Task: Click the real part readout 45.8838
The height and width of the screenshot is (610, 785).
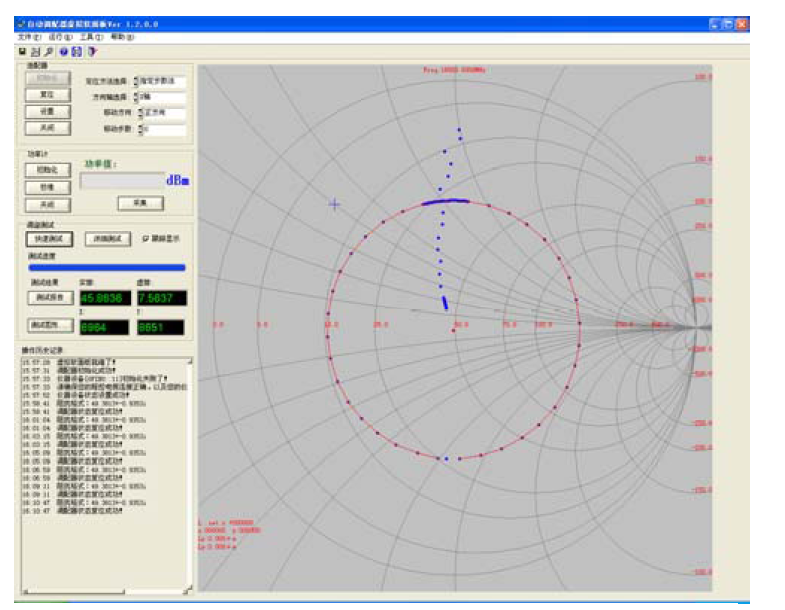Action: coord(105,298)
